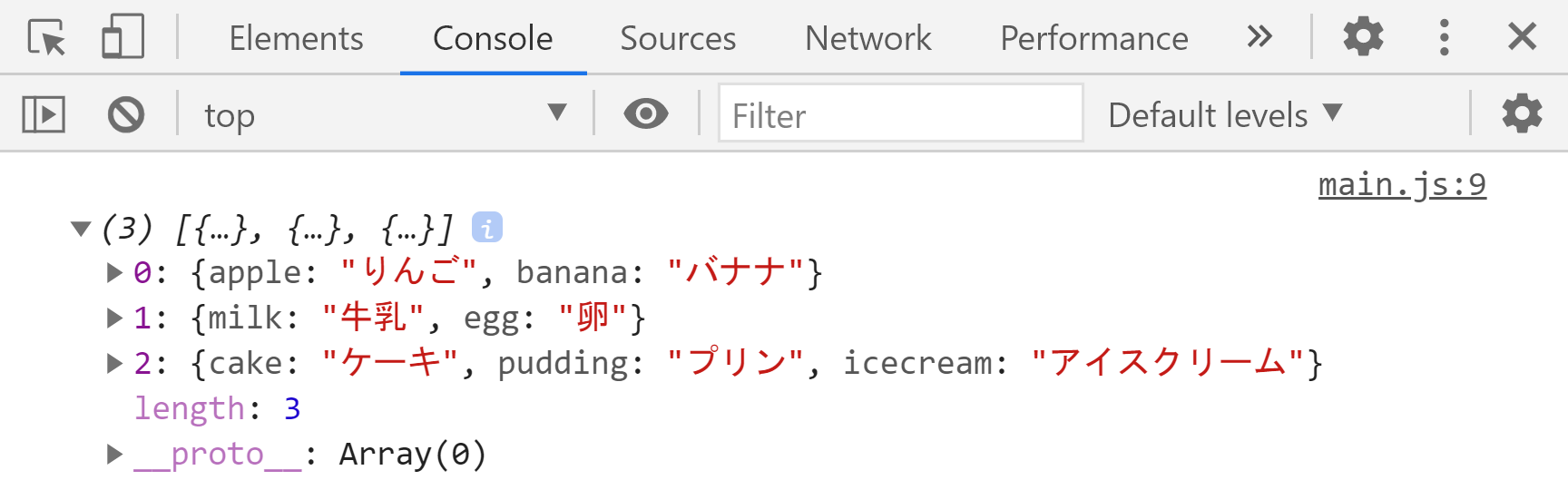Click the console Filter input field
Image resolution: width=1568 pixels, height=480 pixels.
tap(900, 114)
